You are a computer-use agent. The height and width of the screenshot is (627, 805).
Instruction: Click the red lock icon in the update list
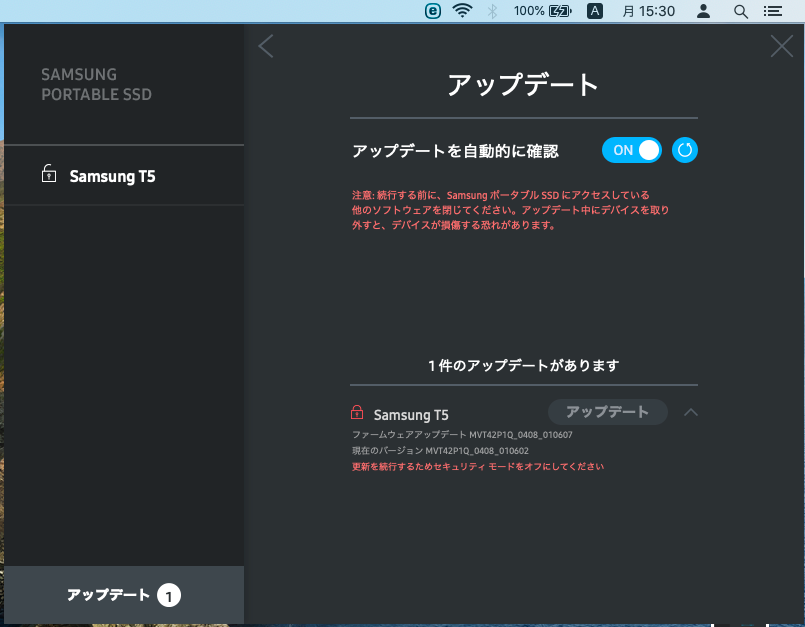click(357, 413)
